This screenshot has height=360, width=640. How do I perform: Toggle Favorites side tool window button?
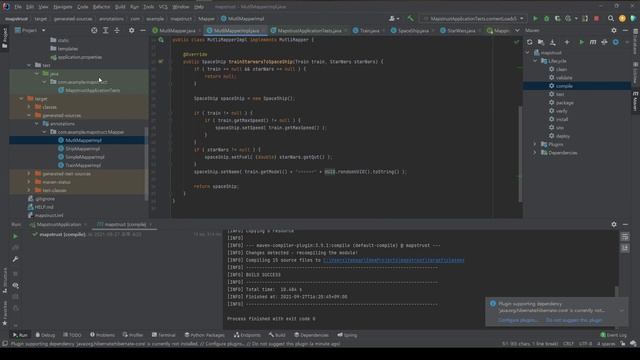(4, 313)
